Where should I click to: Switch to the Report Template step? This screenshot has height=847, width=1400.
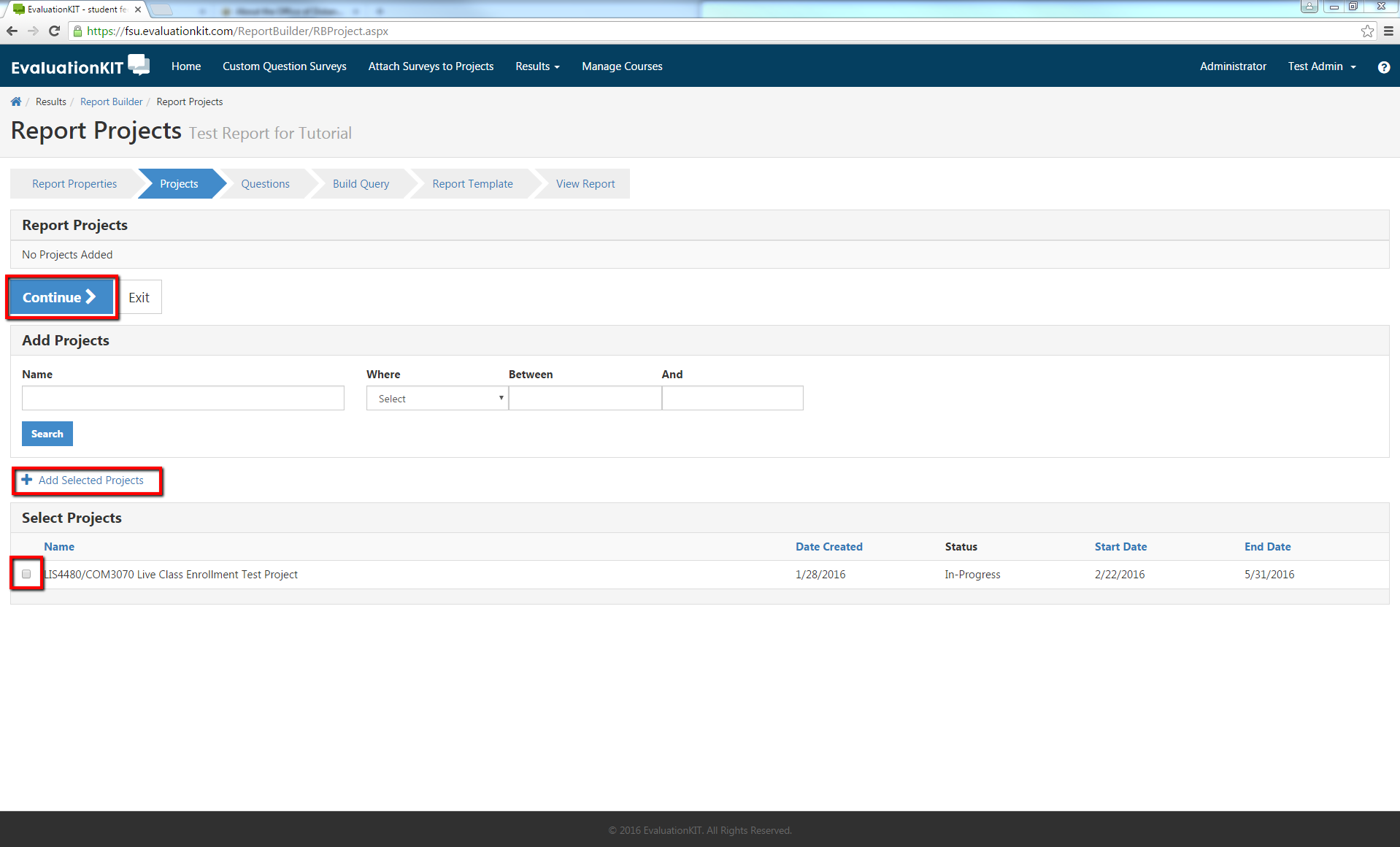(472, 183)
